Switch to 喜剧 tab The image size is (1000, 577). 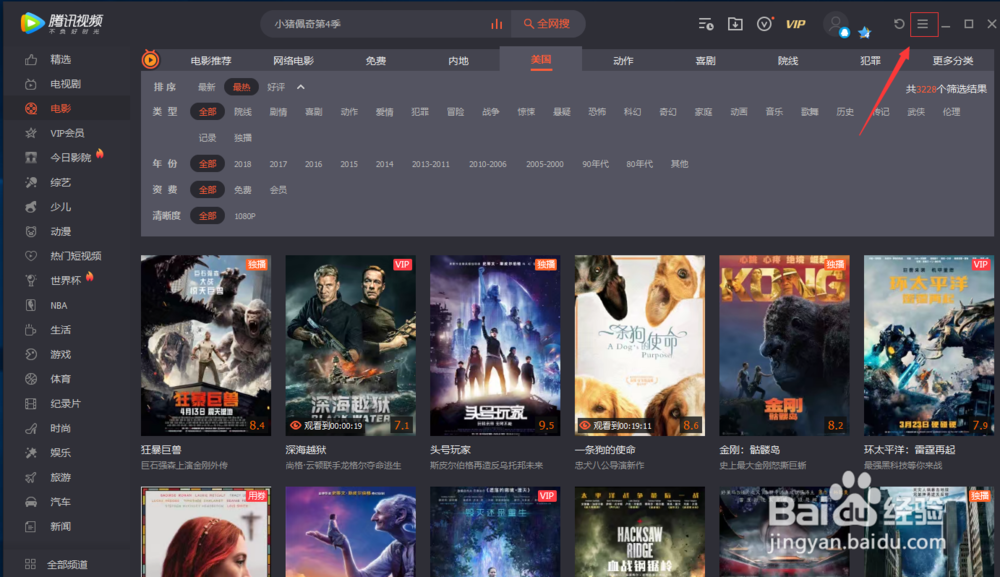pos(705,61)
